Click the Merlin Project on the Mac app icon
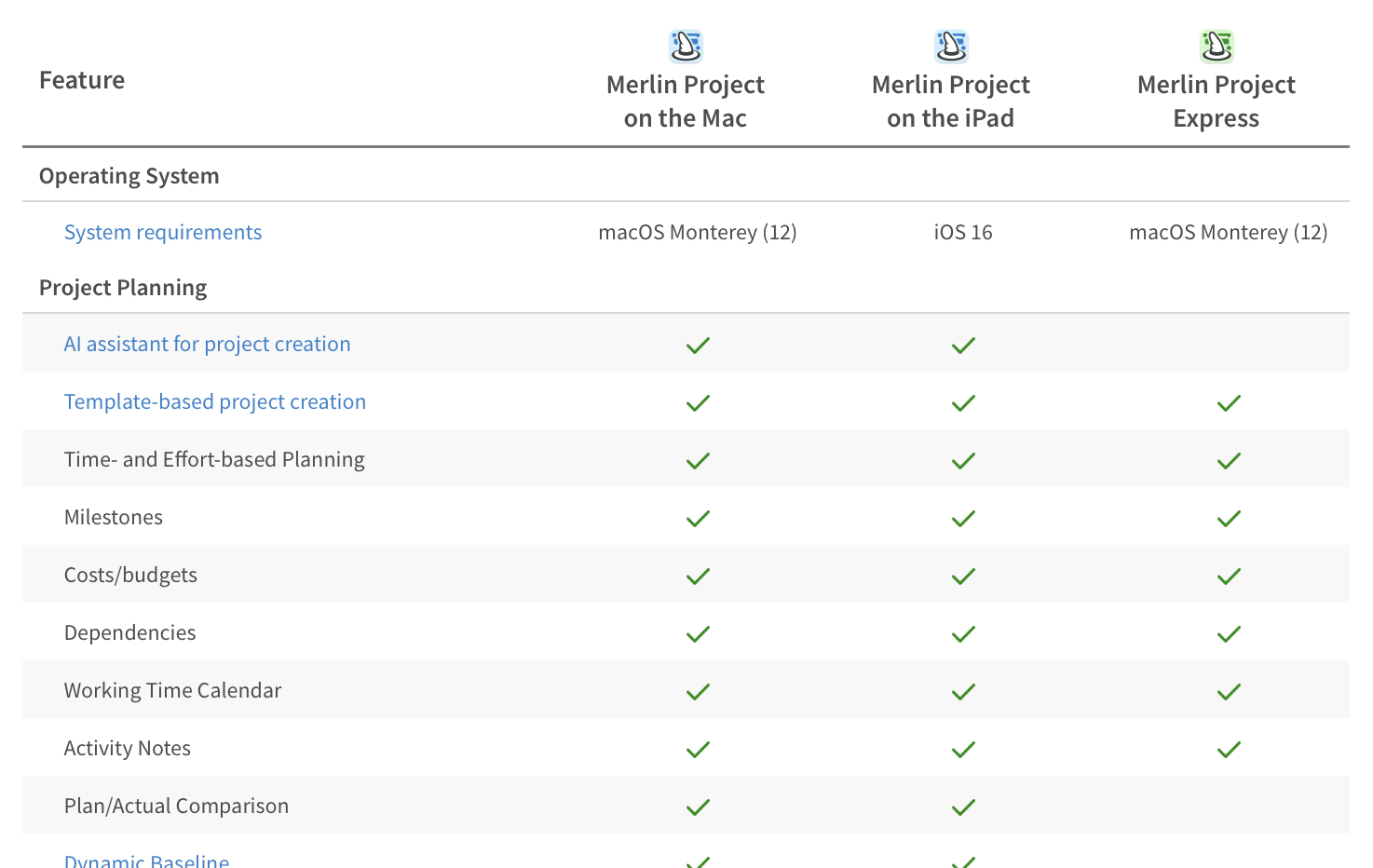Screen dimensions: 1373x868 pyautogui.click(x=686, y=45)
